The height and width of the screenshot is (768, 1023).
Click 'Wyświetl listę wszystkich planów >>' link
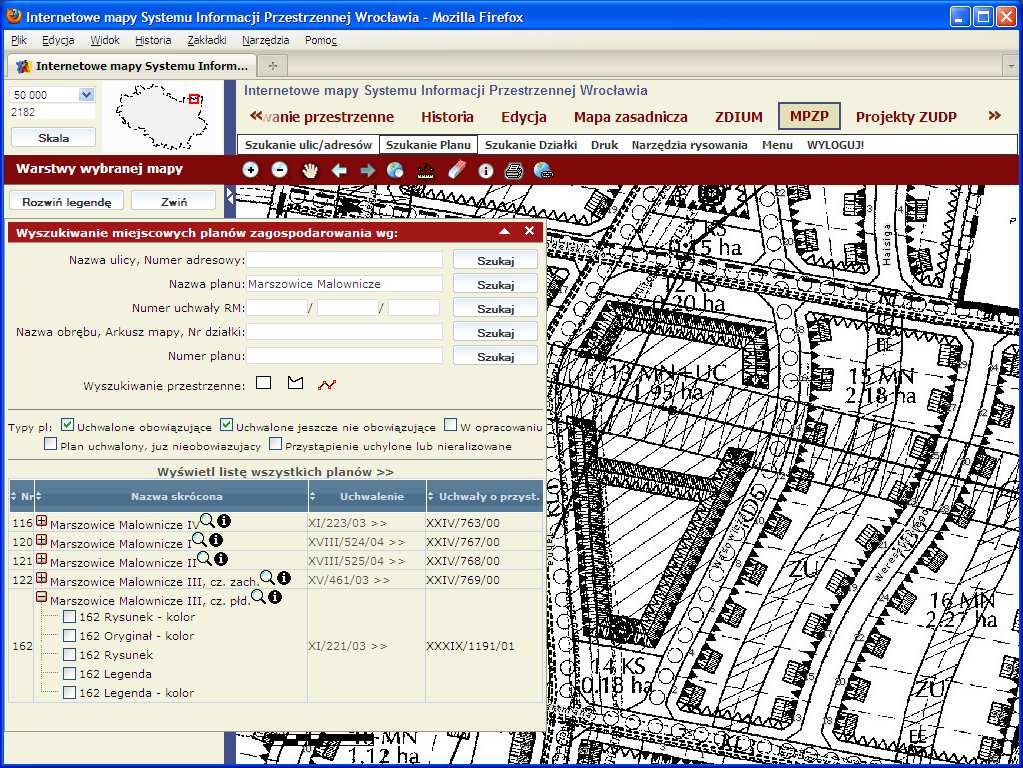tap(275, 472)
